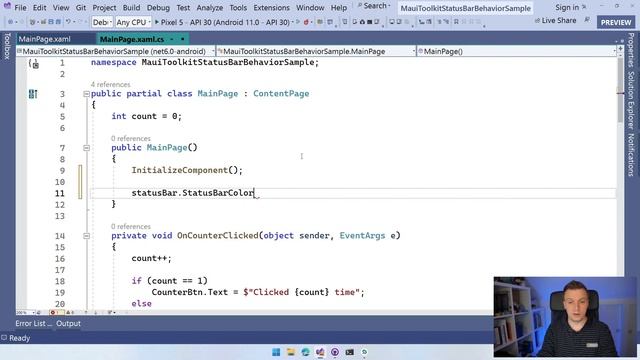
Task: Click 'int count = 0;' code line
Action: (147, 116)
